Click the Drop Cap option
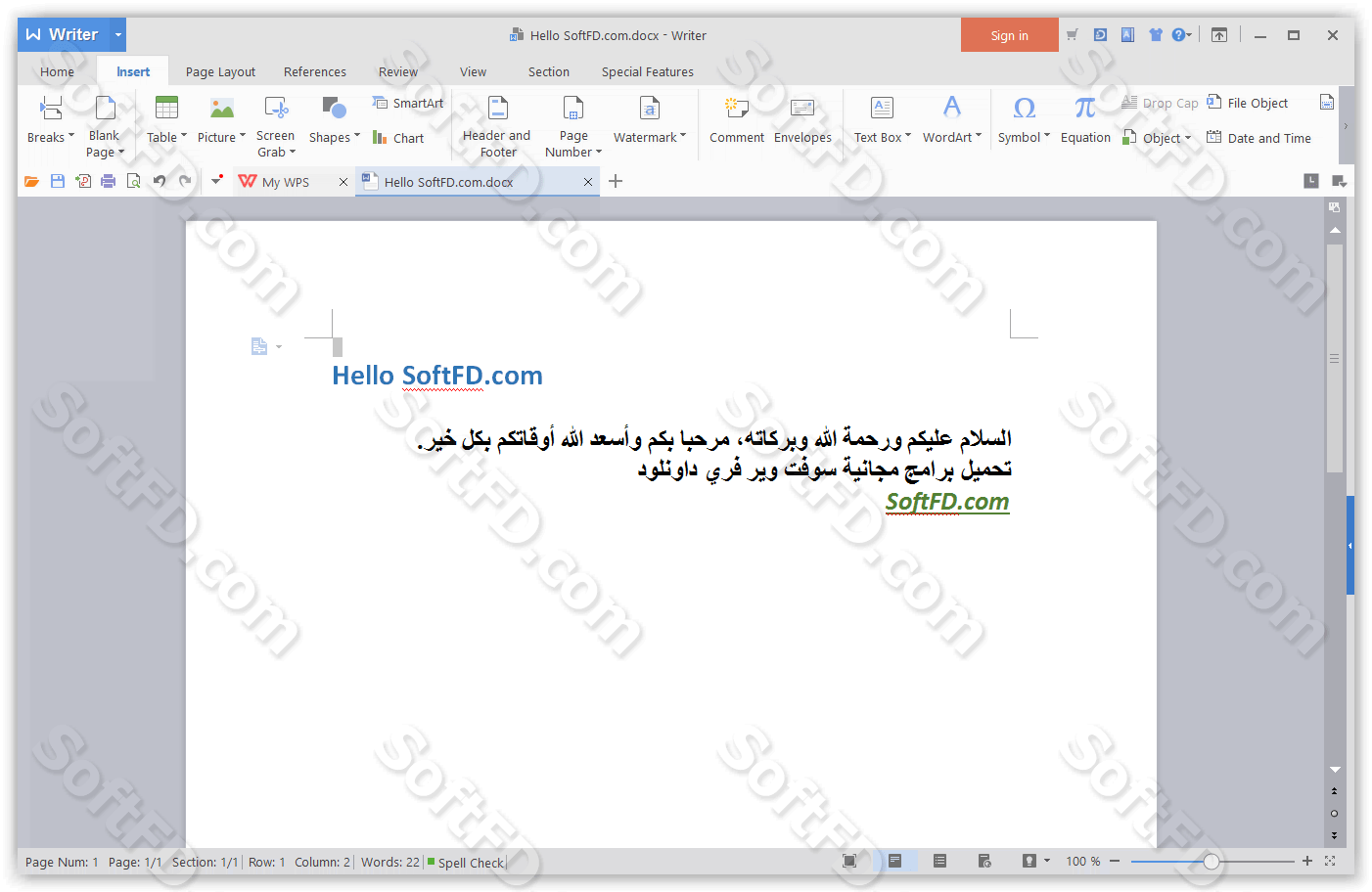The image size is (1372, 892). pos(1160,103)
